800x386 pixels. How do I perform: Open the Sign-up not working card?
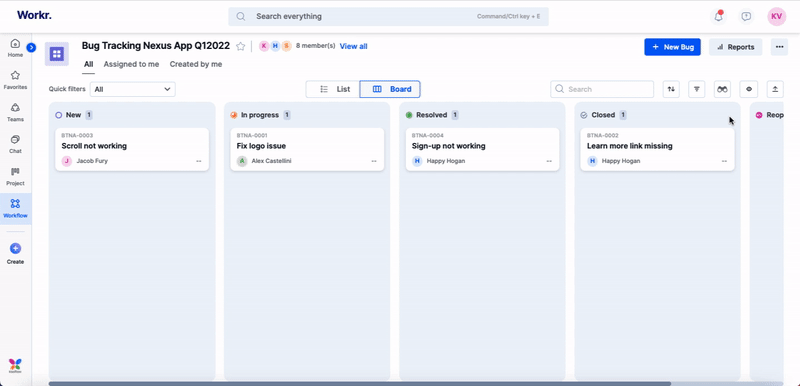(482, 149)
